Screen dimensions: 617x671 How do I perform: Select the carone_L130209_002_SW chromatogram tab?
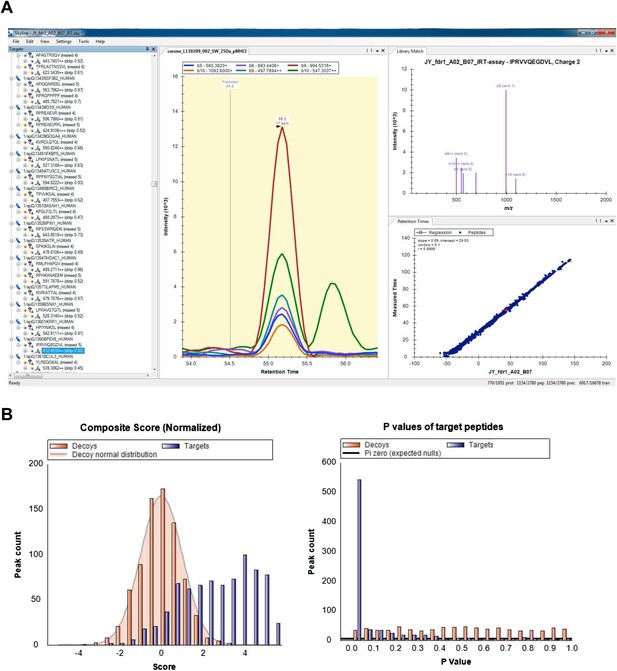click(207, 51)
